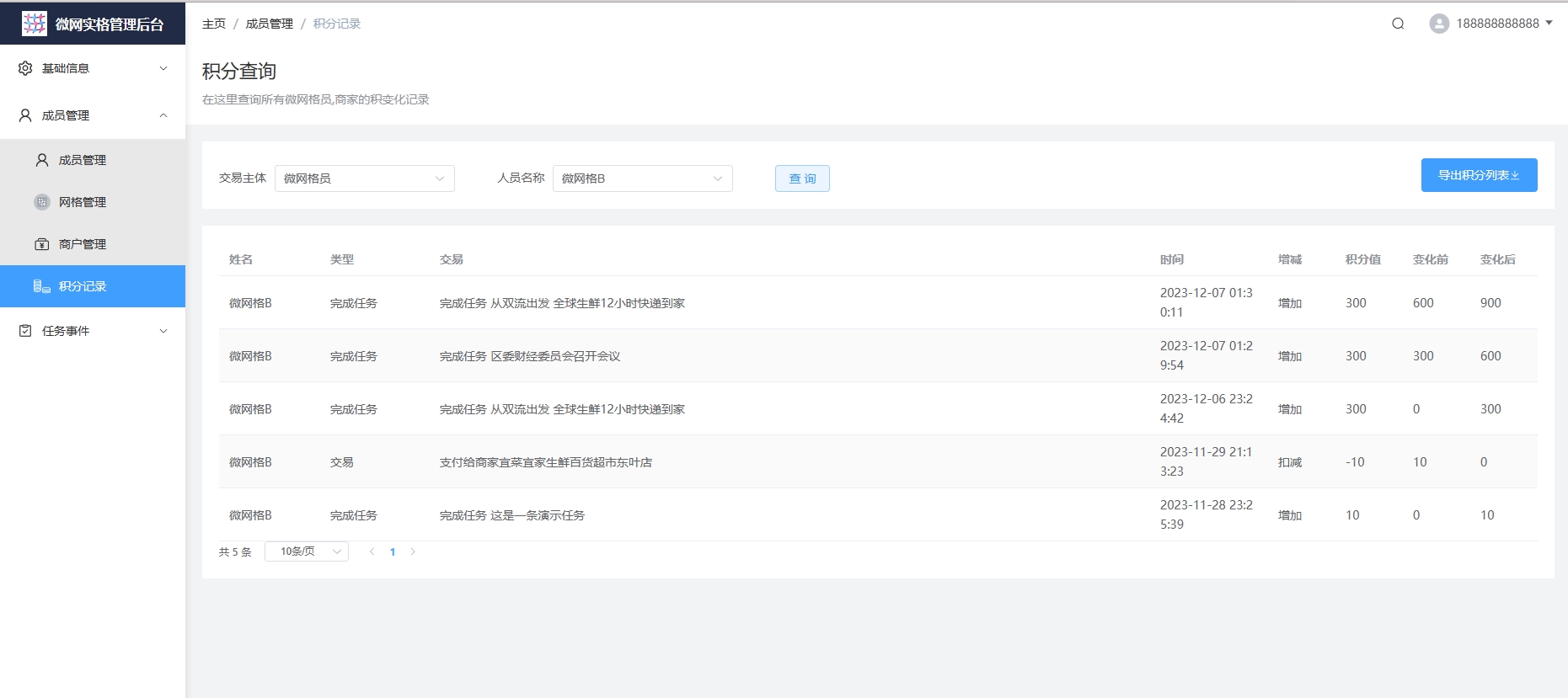This screenshot has width=1568, height=698.
Task: Open the 人员名称 dropdown
Action: coord(642,178)
